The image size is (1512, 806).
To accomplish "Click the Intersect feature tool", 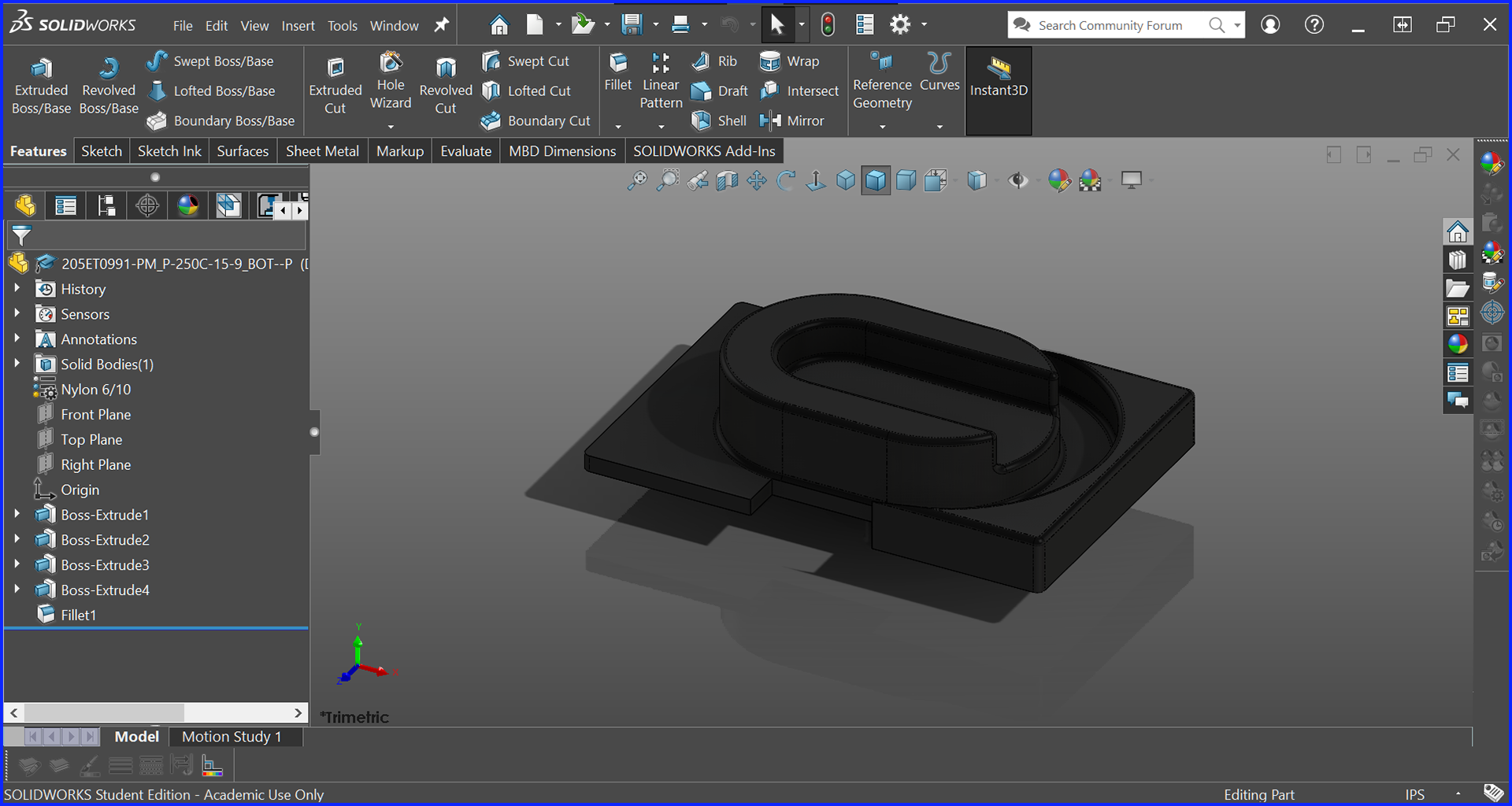I will [800, 91].
